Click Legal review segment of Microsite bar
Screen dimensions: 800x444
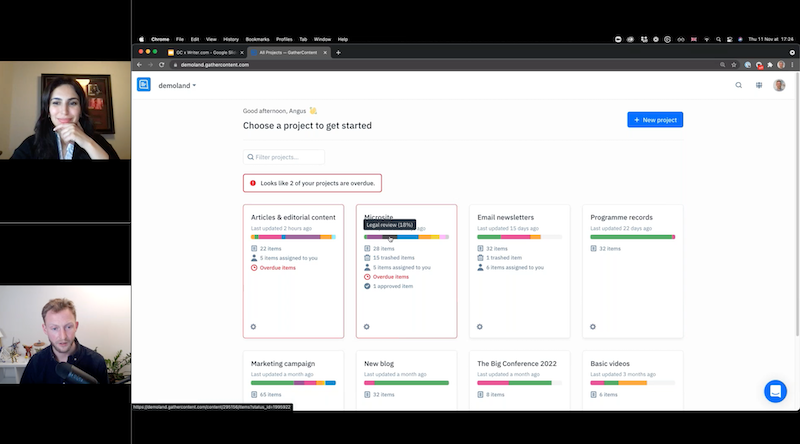click(x=390, y=237)
